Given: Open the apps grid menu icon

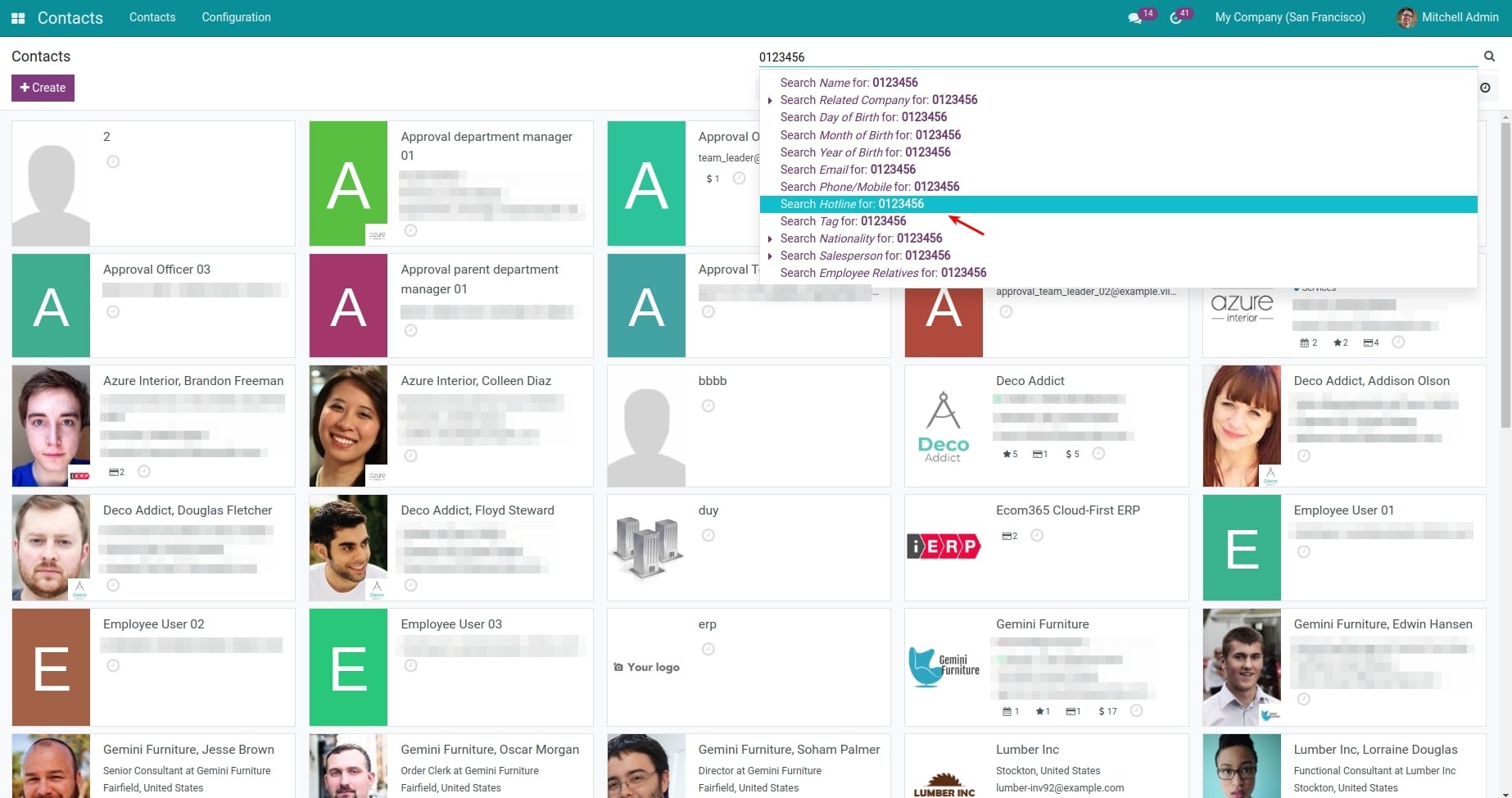Looking at the screenshot, I should point(18,18).
